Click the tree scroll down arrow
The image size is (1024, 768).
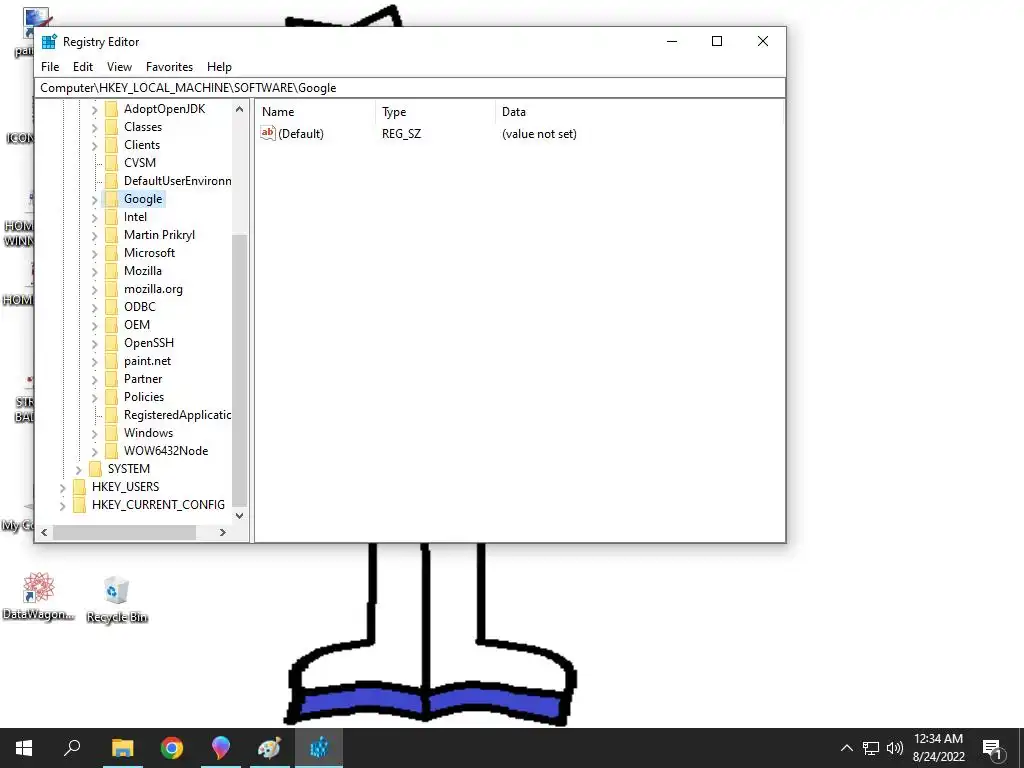[240, 516]
